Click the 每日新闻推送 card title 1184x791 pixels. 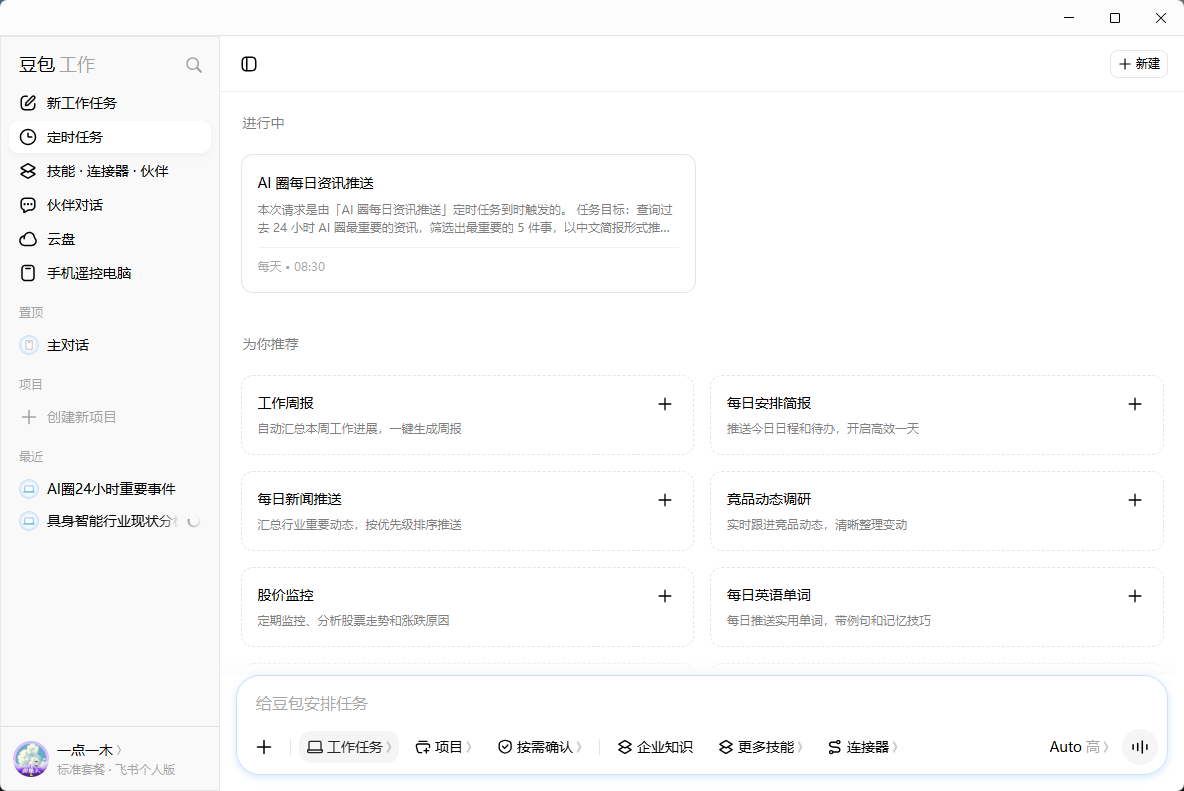300,499
